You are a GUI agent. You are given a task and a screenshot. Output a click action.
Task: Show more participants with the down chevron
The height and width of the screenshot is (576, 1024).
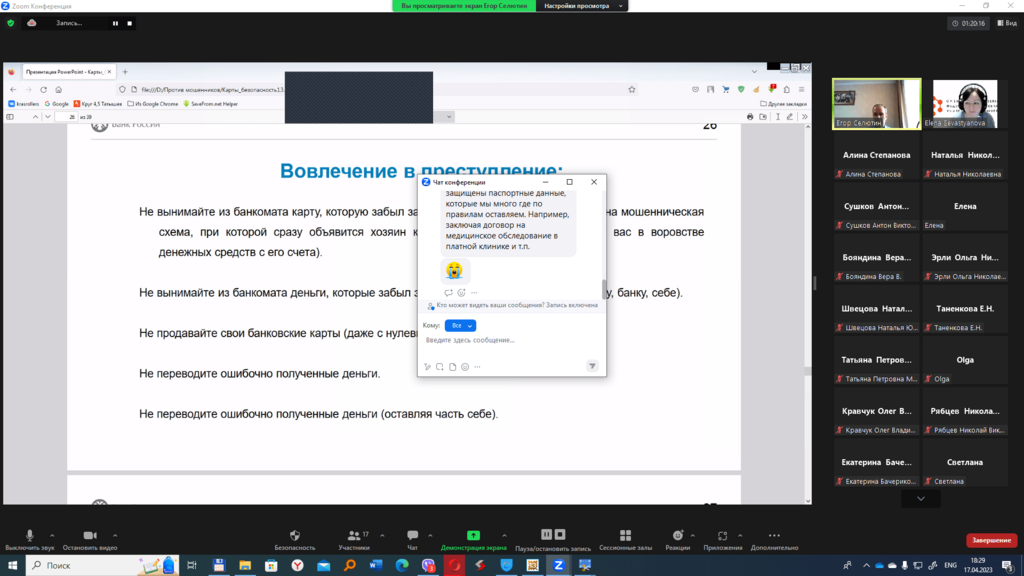click(x=921, y=499)
